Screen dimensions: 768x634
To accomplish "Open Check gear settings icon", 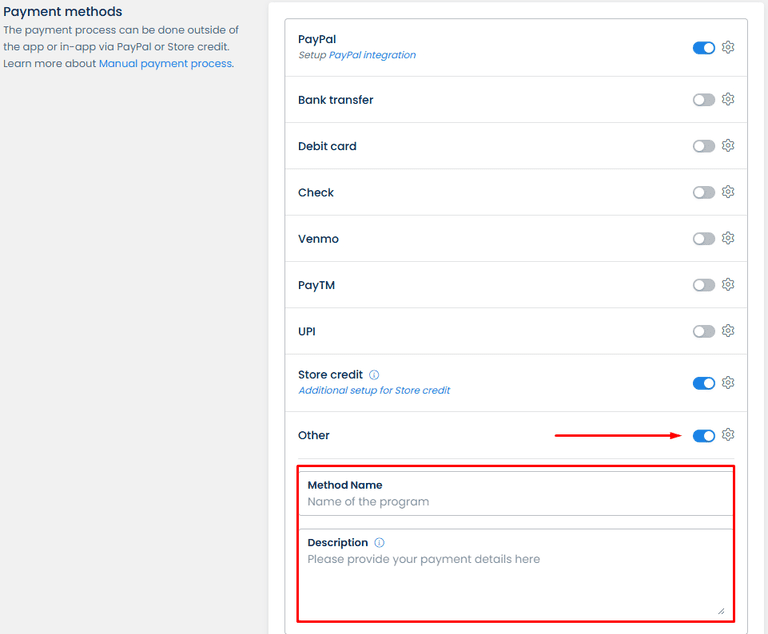I will pos(728,192).
